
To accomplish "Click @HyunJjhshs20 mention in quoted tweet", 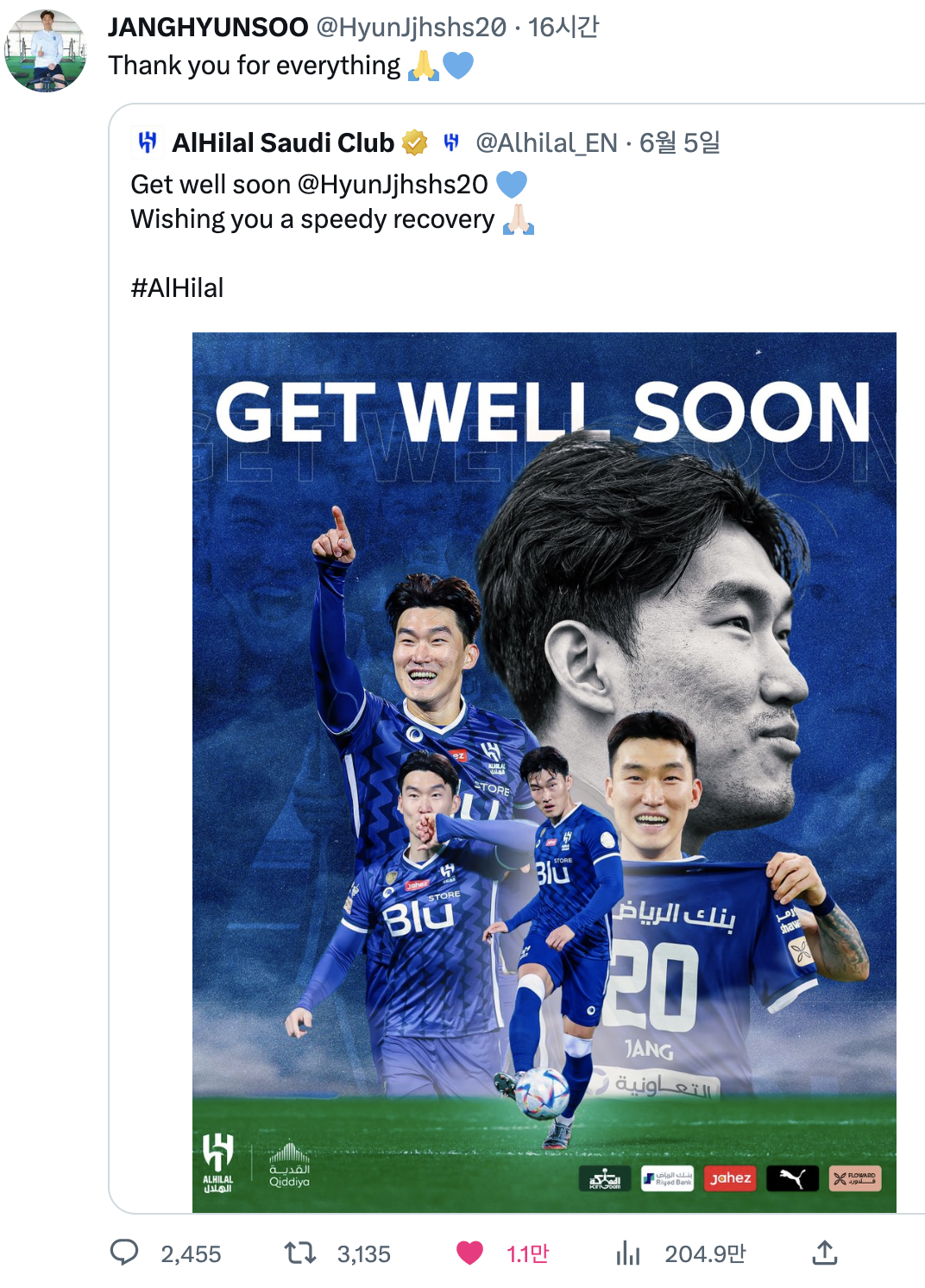I will pos(393,184).
